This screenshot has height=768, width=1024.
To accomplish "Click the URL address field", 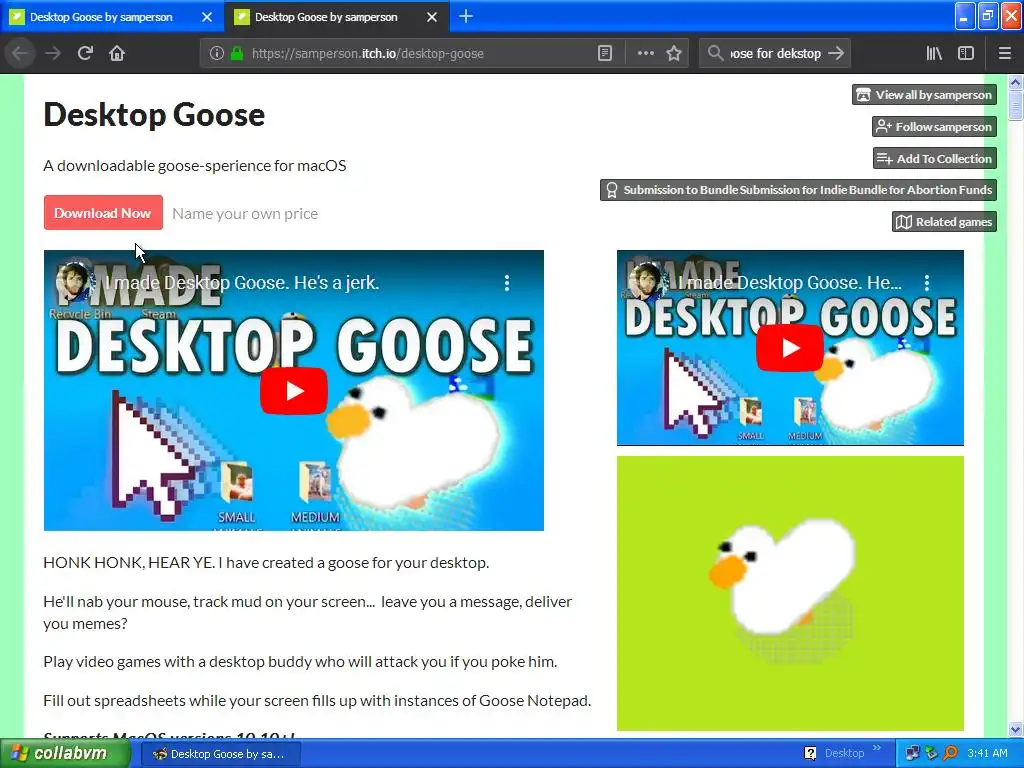I will [x=418, y=54].
